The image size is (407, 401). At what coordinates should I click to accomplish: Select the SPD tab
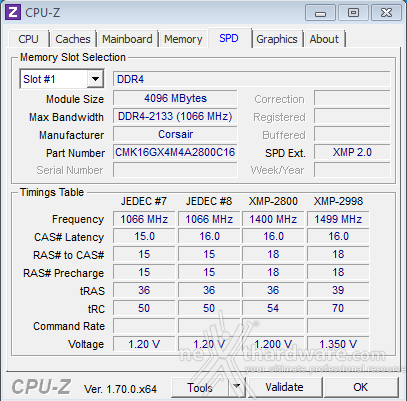[x=229, y=38]
